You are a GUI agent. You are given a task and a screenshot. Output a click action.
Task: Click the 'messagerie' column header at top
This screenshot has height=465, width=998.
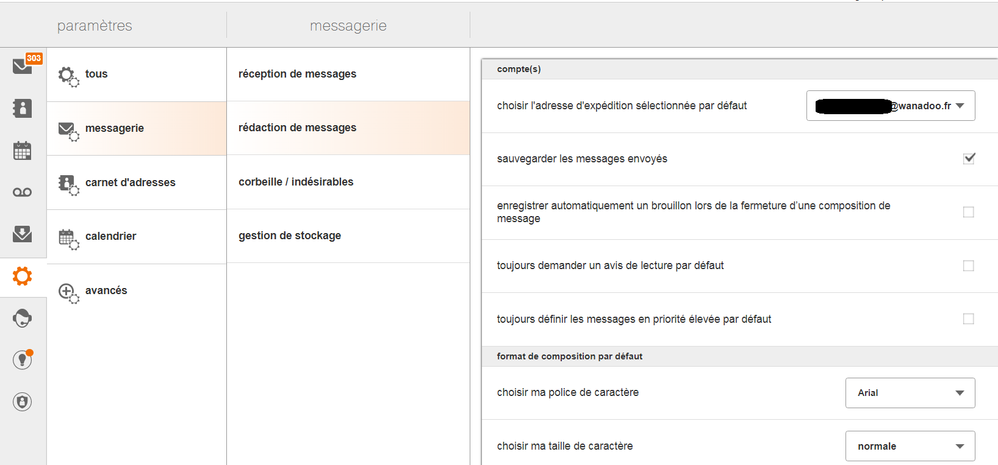coord(348,26)
